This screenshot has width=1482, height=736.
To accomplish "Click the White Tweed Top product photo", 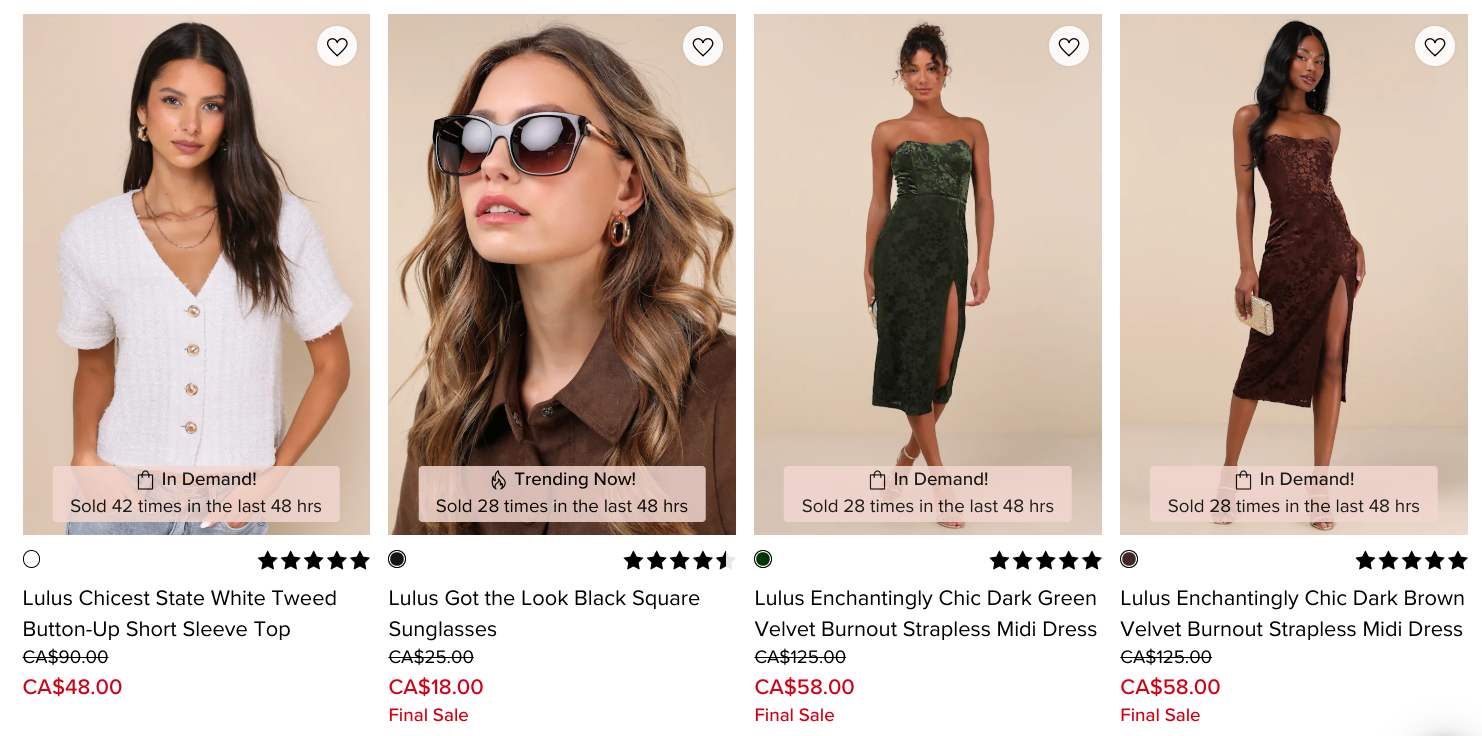I will [196, 250].
